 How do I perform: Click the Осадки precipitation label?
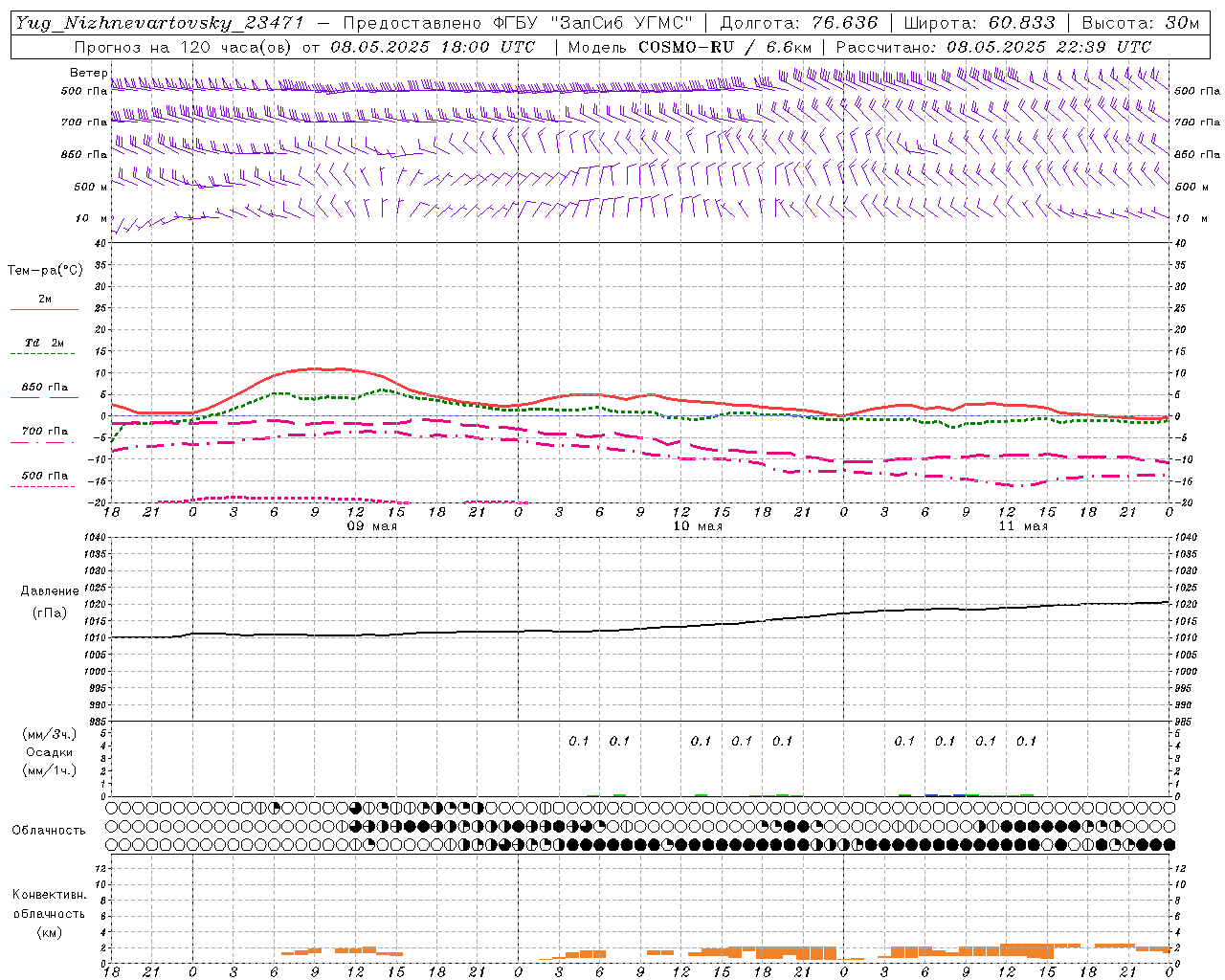click(x=50, y=752)
